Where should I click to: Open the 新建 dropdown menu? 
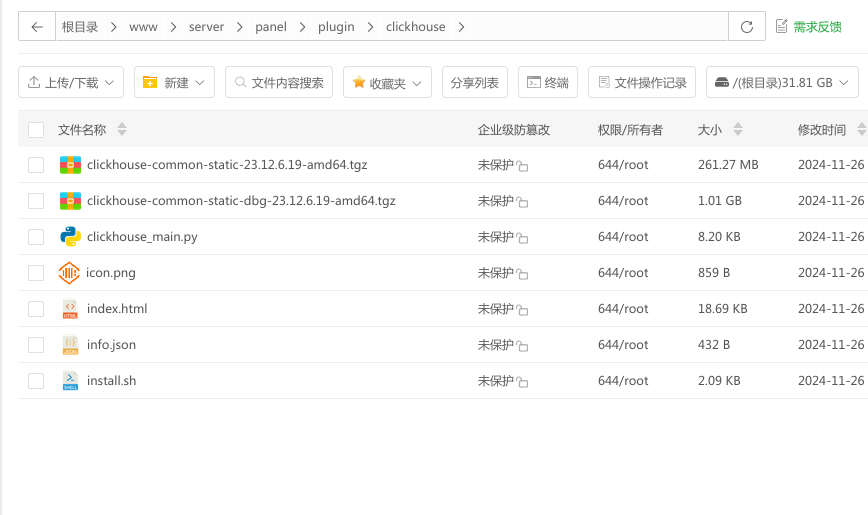174,83
